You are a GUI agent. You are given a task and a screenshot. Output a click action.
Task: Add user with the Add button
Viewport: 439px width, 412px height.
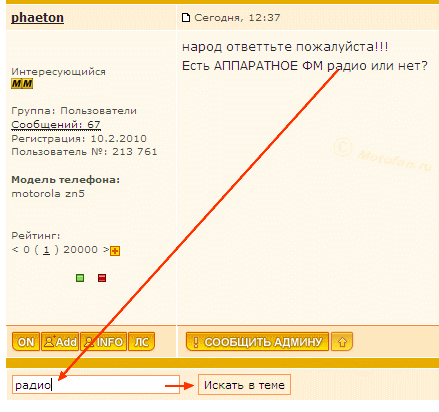(x=60, y=342)
